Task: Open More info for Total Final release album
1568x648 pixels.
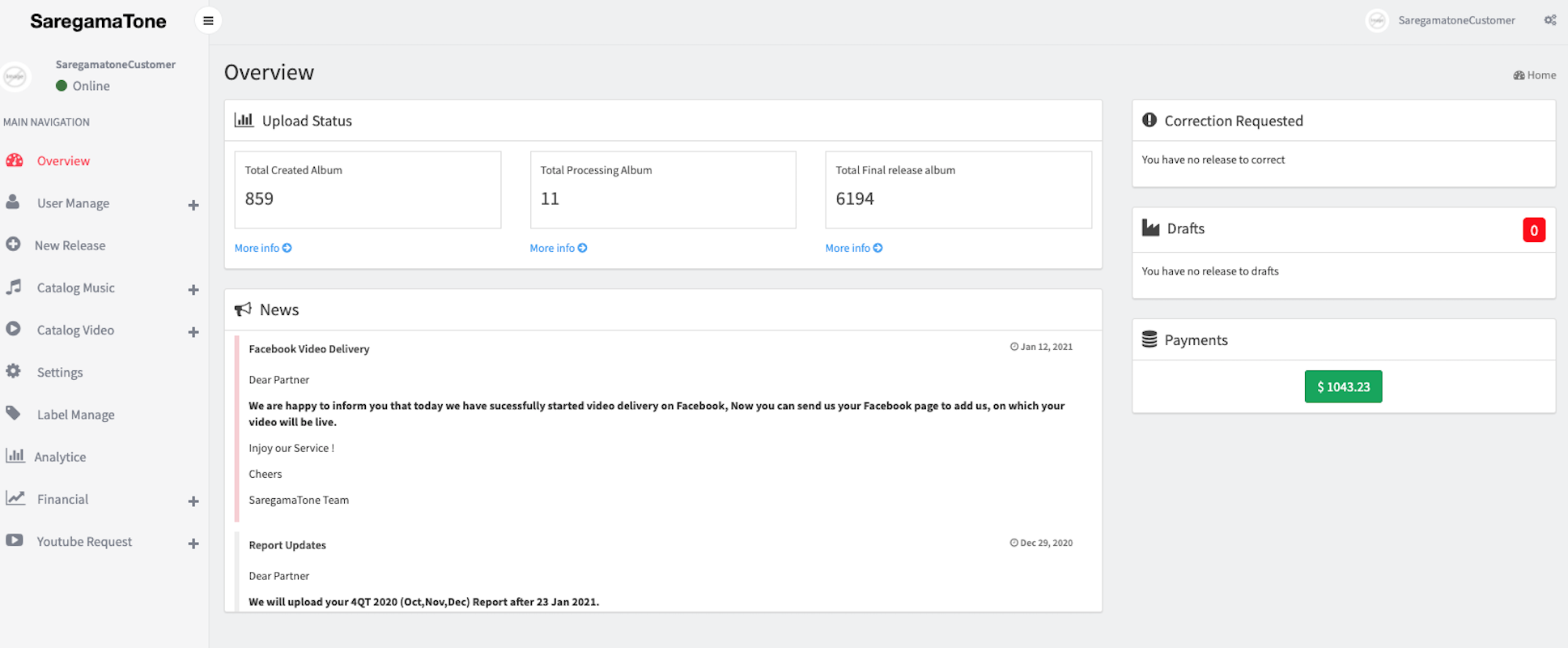Action: coord(854,248)
